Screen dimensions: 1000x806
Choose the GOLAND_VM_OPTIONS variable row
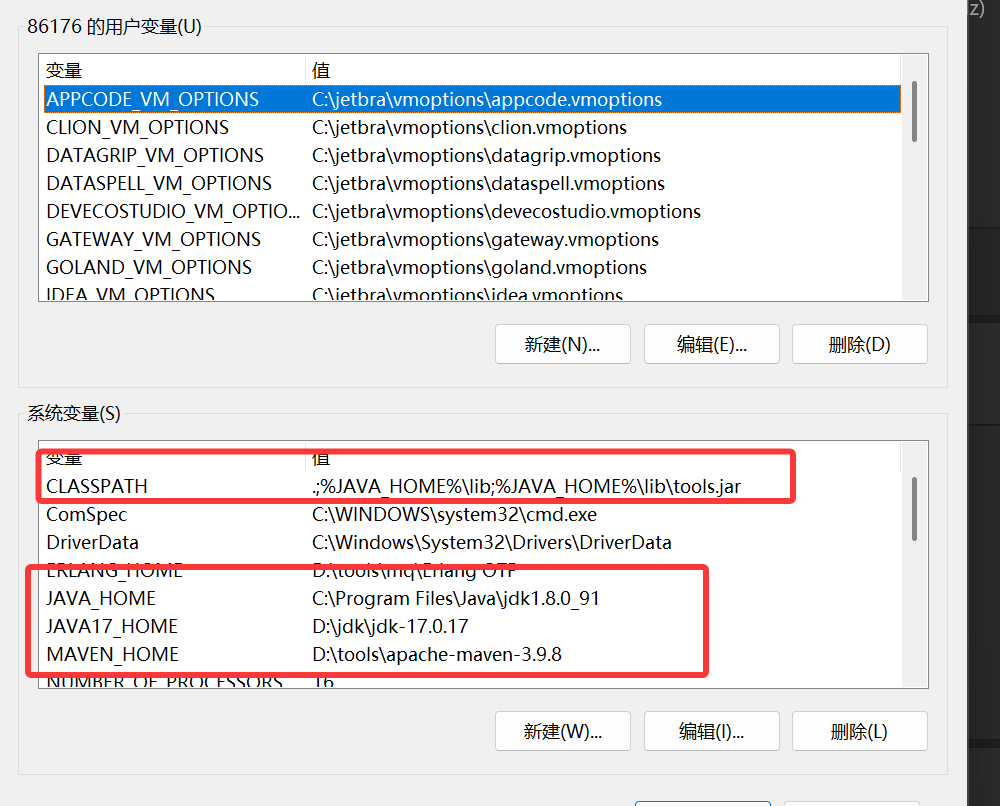point(149,268)
